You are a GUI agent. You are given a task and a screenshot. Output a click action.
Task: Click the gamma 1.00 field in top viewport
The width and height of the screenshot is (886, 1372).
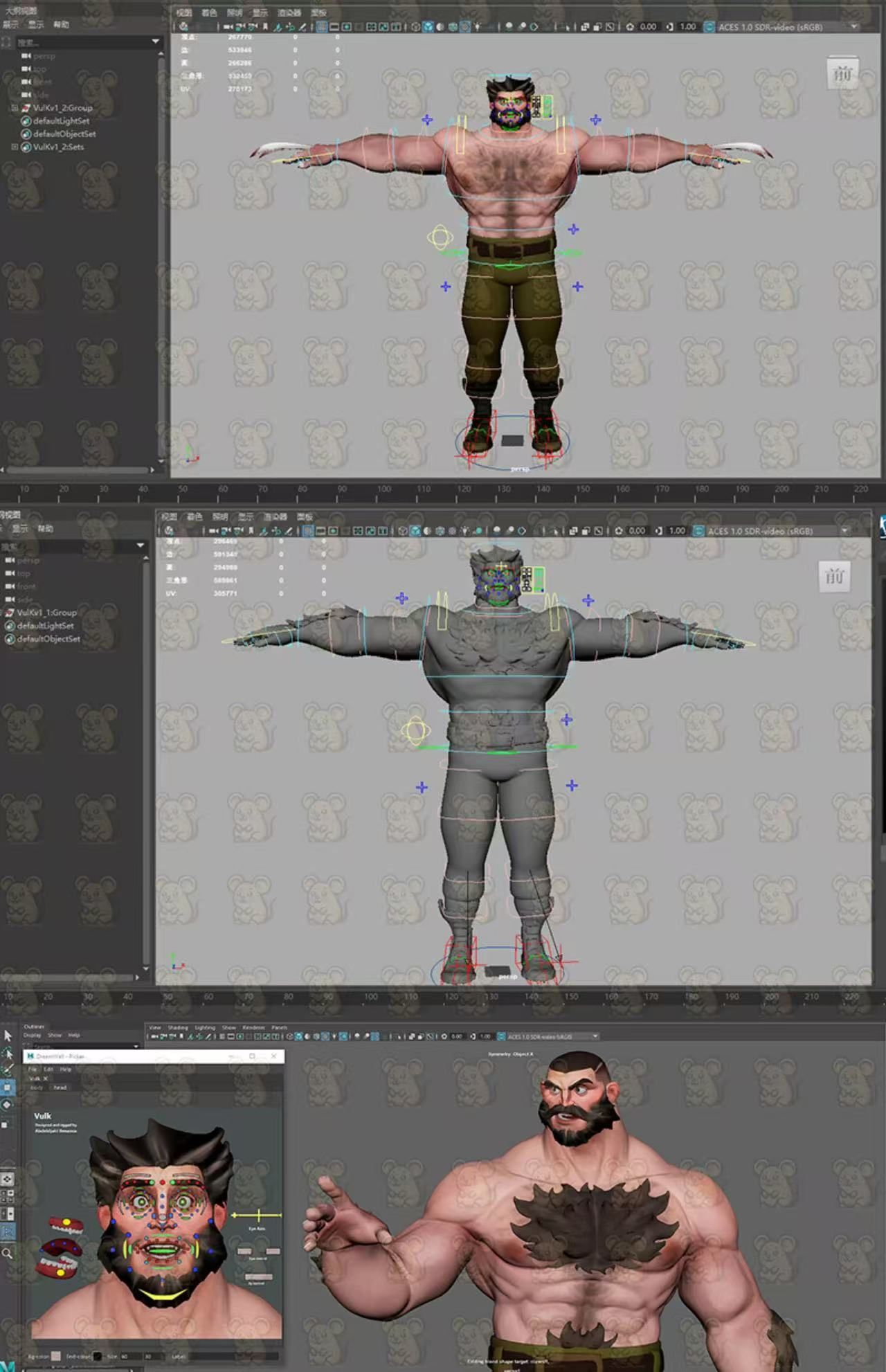point(687,27)
